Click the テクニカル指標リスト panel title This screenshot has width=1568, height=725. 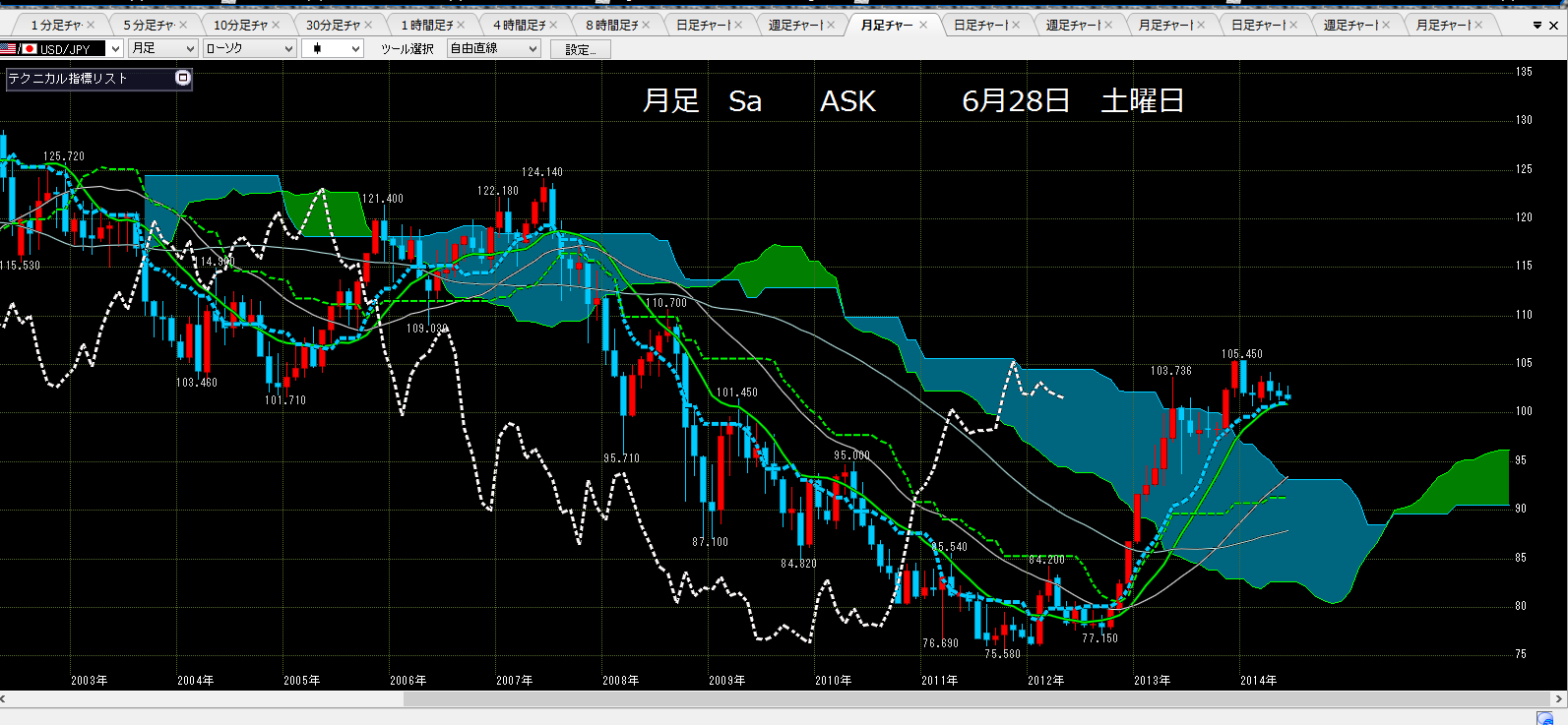(68, 79)
